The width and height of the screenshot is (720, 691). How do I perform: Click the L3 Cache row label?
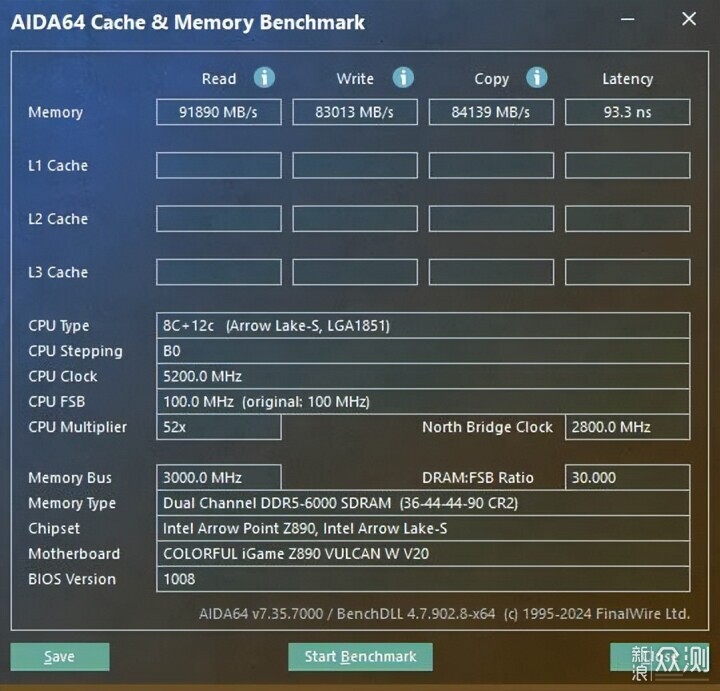58,272
